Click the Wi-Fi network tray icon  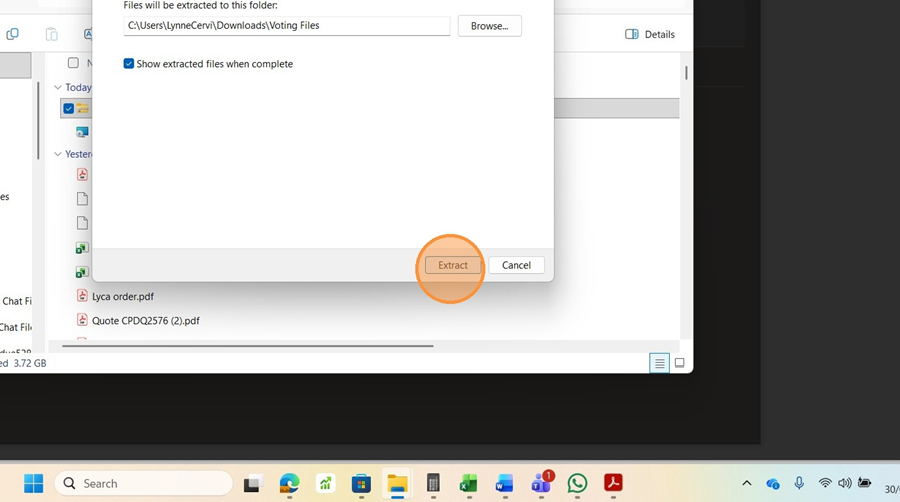click(x=825, y=483)
